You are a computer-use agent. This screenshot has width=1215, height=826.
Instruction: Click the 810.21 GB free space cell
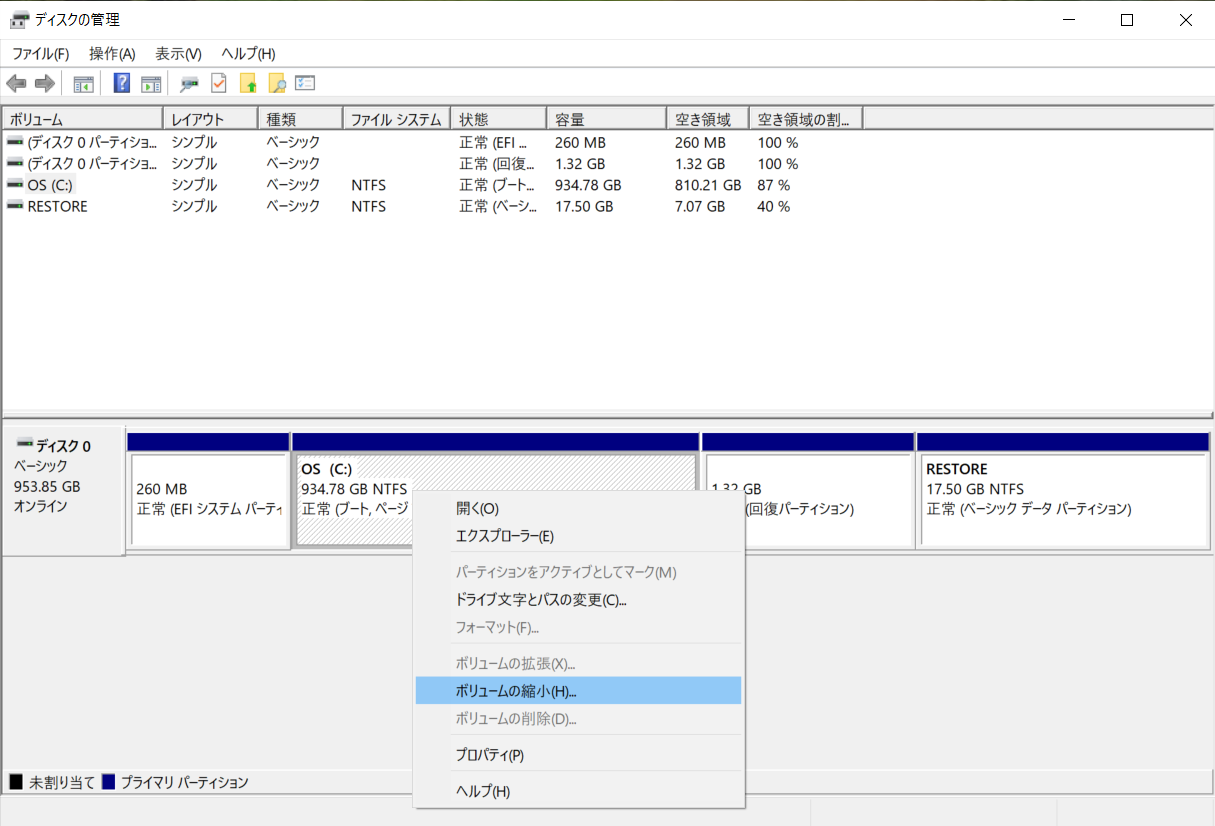(x=708, y=185)
